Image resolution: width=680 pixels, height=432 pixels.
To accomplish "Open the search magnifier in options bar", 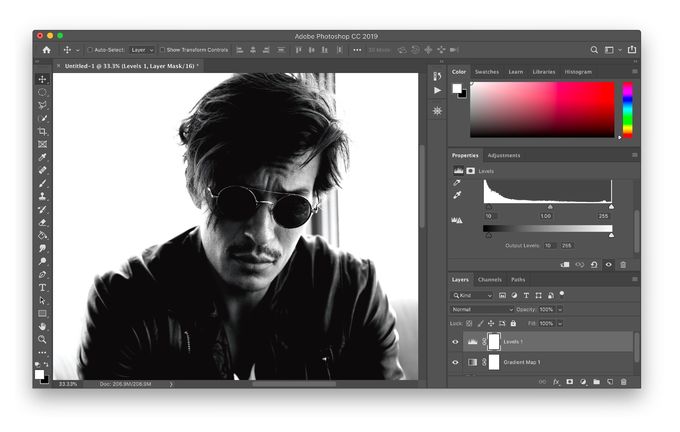I will (594, 50).
